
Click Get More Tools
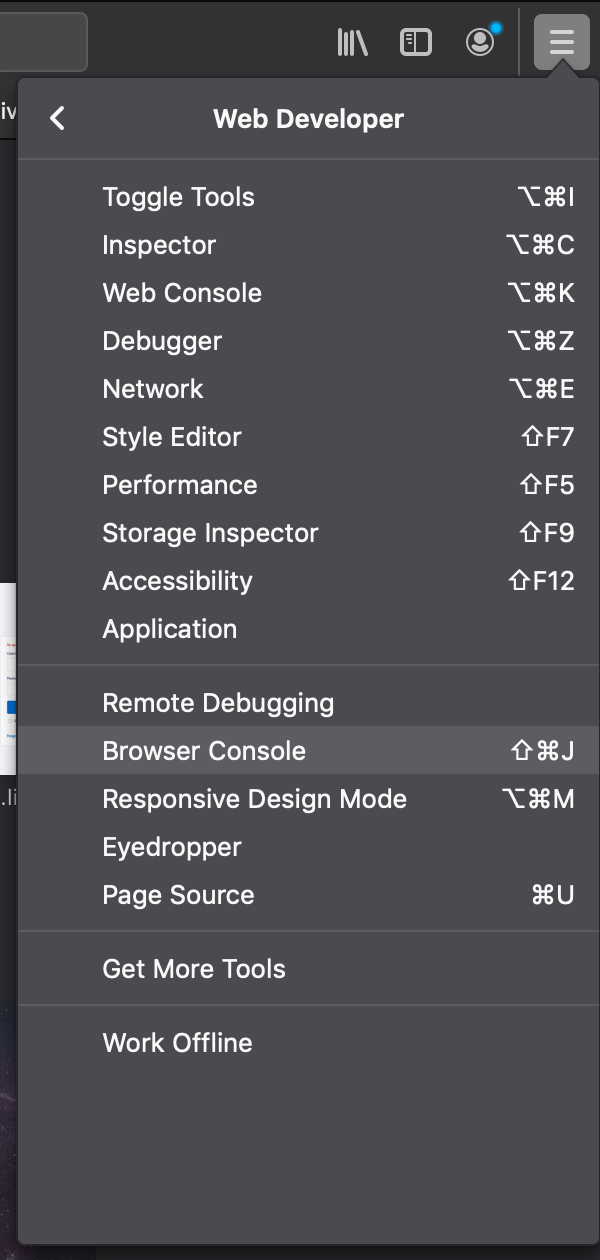pyautogui.click(x=308, y=969)
